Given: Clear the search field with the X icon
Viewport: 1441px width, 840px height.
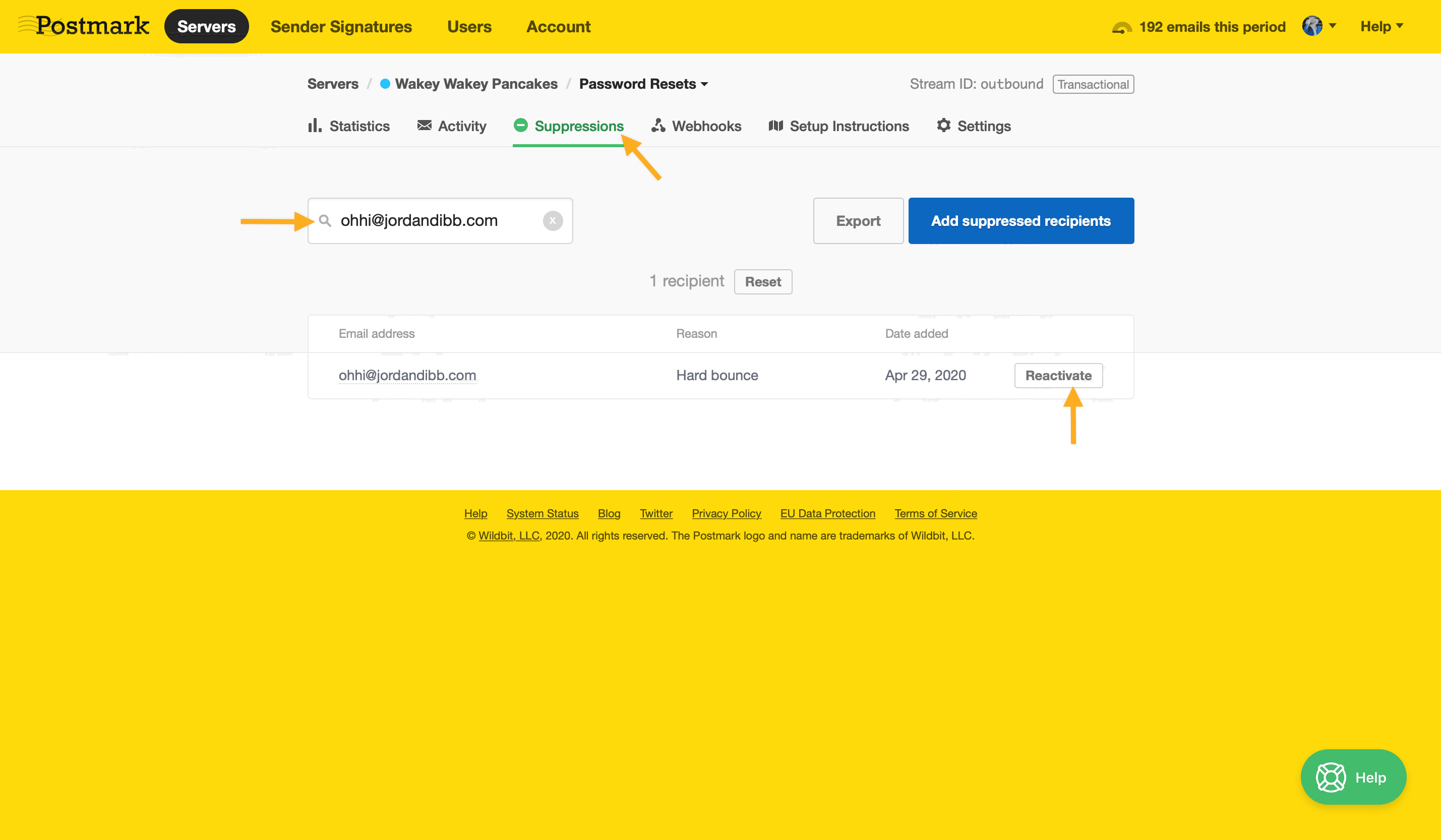Looking at the screenshot, I should pyautogui.click(x=553, y=221).
